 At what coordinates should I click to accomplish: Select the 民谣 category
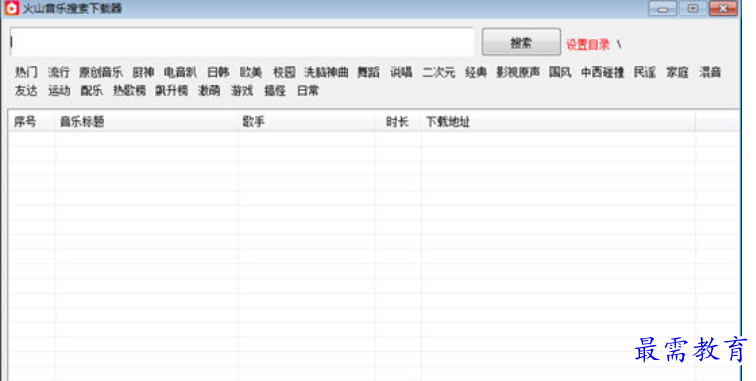click(645, 72)
